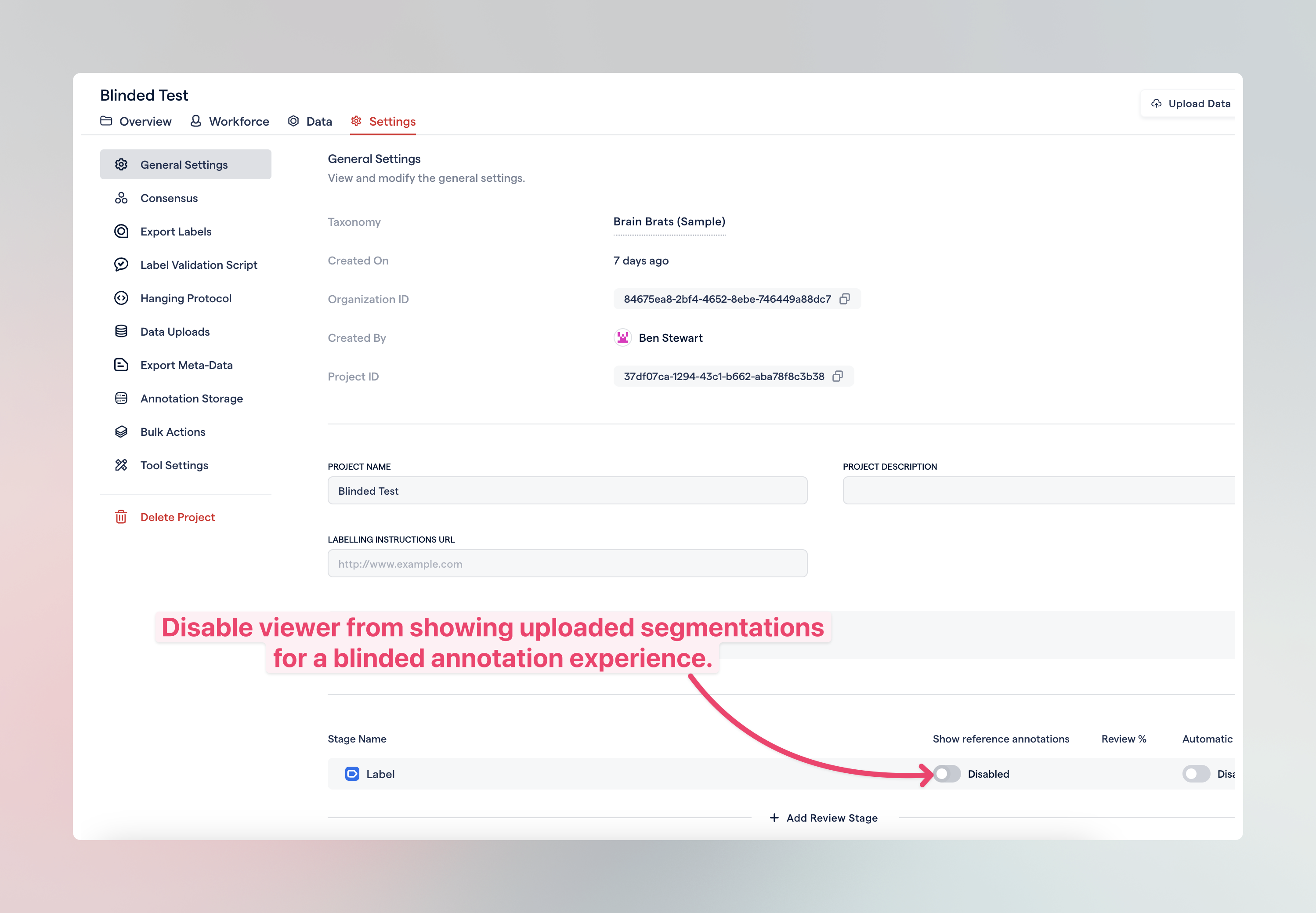Viewport: 1316px width, 913px height.
Task: Click the Project ID value 37df07ca-1294-43c1-b662-aba78f8c3b38
Action: coord(723,377)
